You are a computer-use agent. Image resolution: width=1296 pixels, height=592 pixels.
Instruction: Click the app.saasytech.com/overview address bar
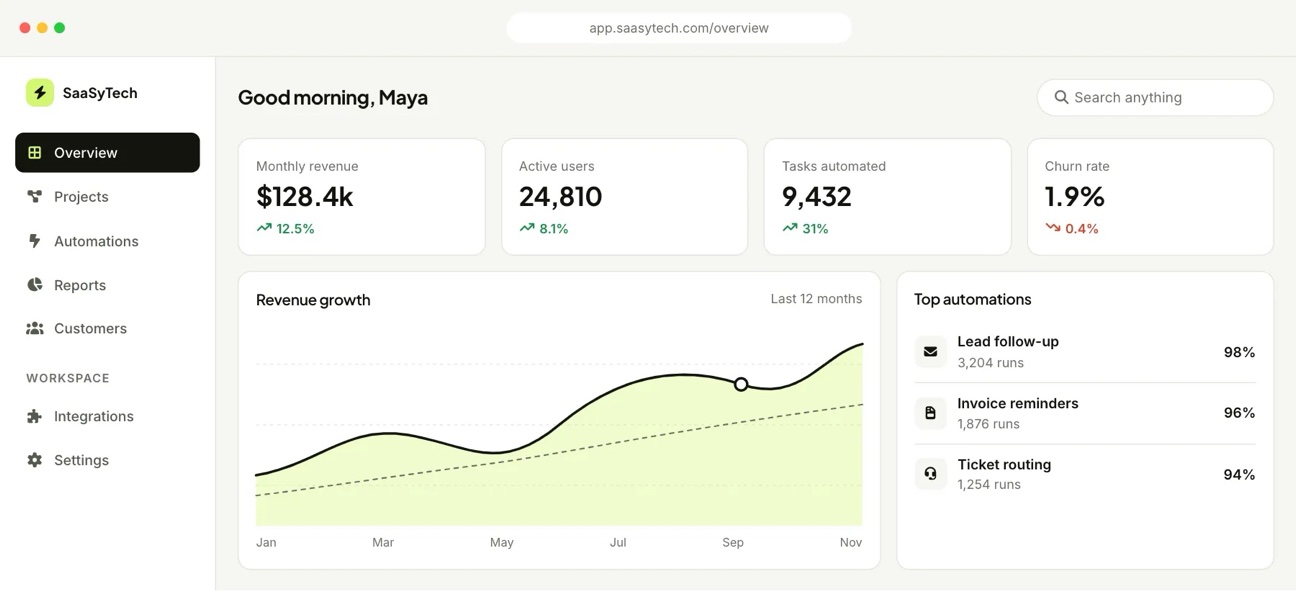point(679,28)
